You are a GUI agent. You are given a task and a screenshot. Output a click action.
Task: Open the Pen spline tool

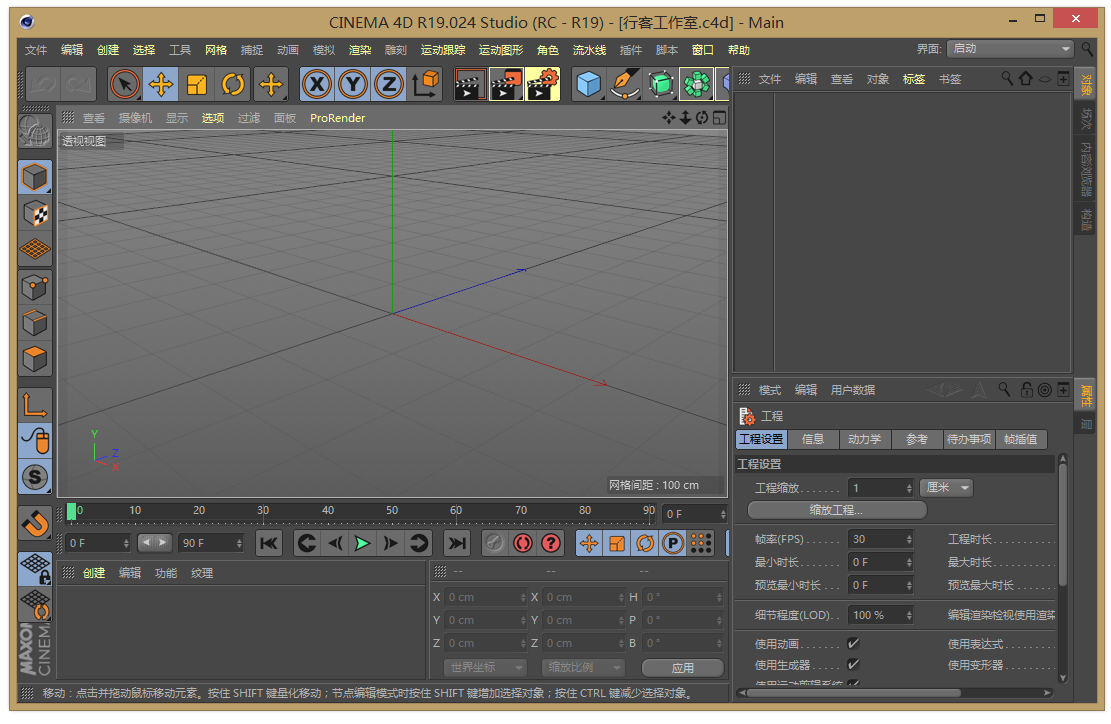tap(624, 84)
